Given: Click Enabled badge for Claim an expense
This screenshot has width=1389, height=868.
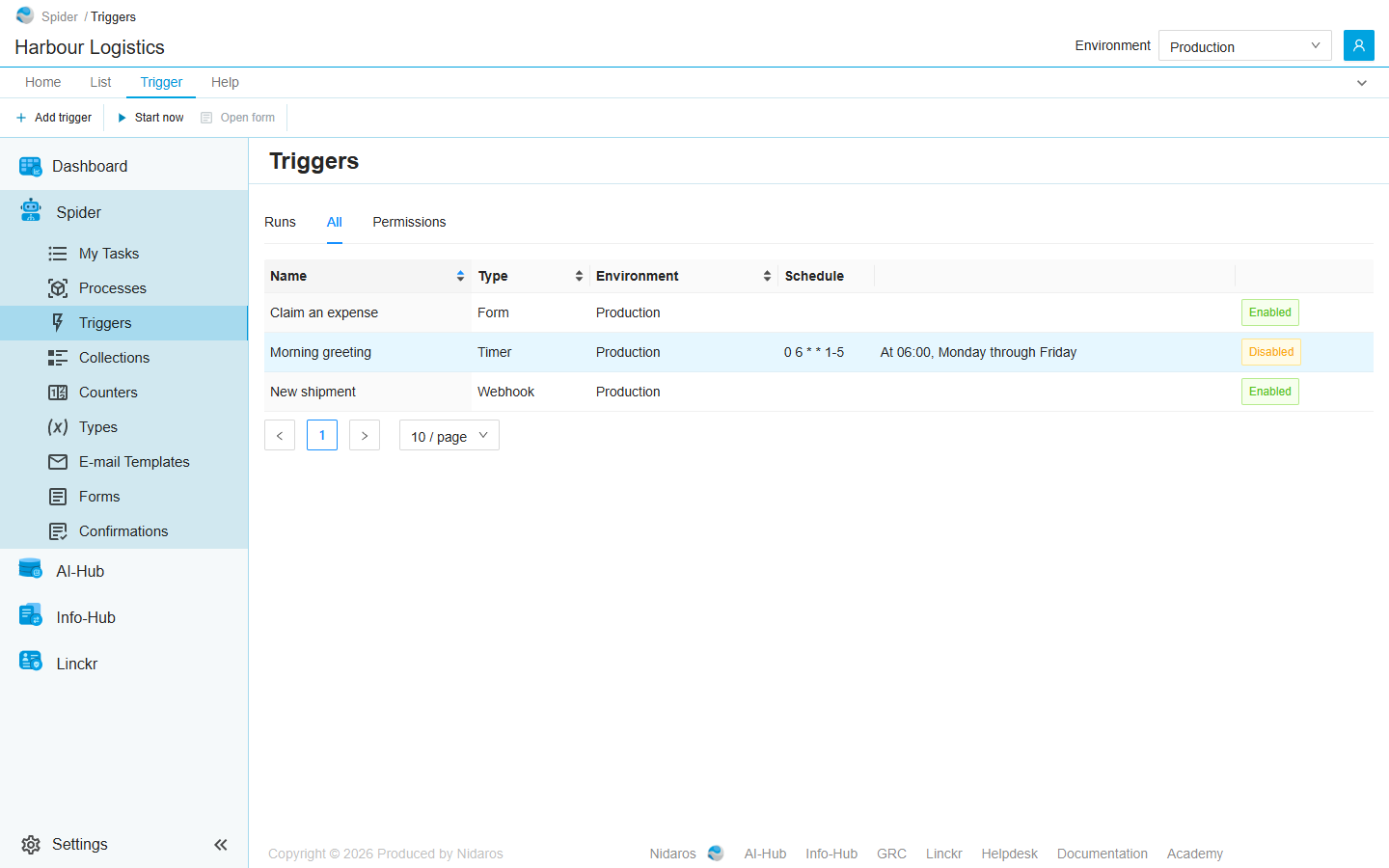Looking at the screenshot, I should 1270,312.
